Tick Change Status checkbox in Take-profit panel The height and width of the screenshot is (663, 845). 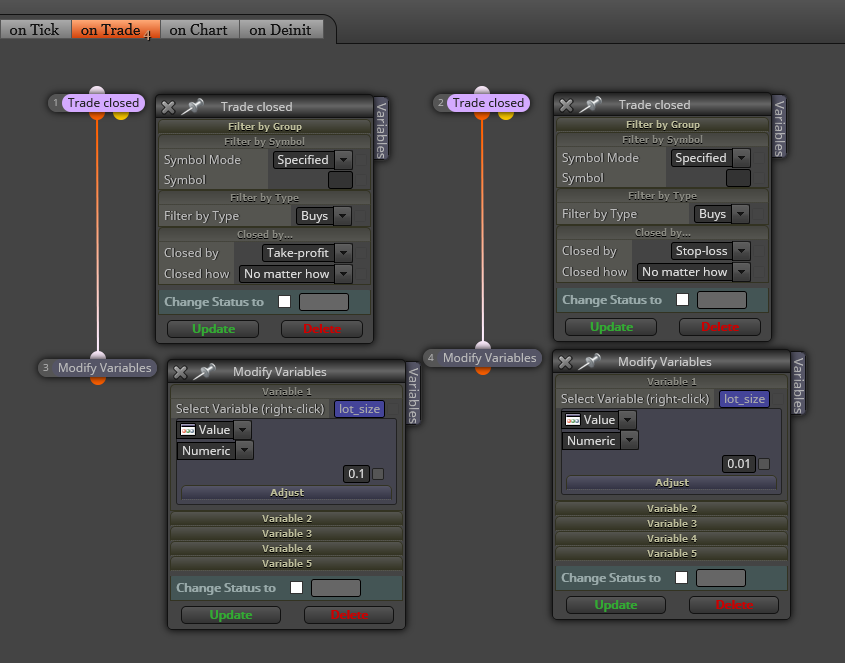click(285, 301)
